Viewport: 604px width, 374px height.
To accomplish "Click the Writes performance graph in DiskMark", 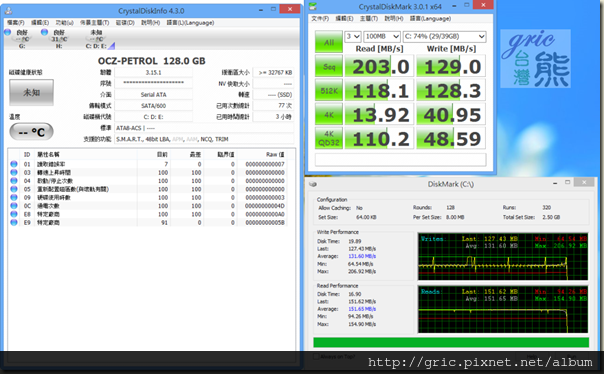I will [503, 257].
